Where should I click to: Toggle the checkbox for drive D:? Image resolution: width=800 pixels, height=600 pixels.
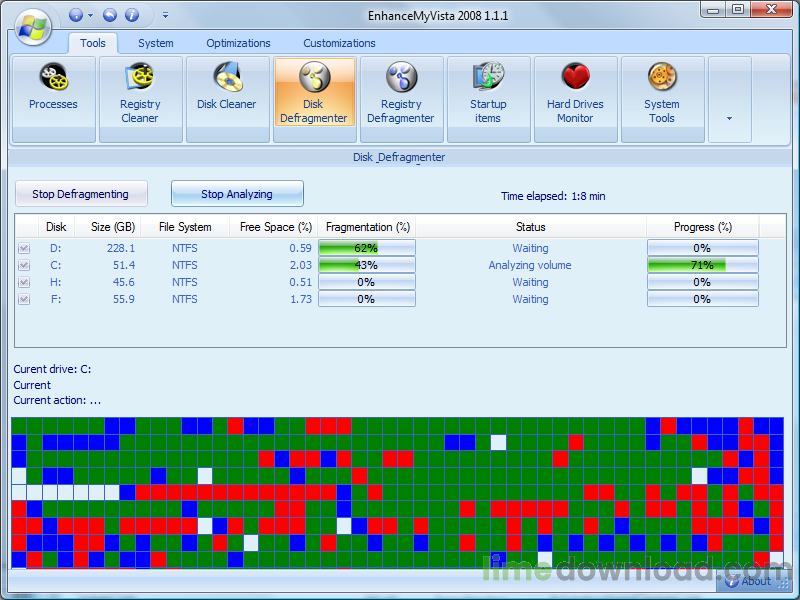24,248
